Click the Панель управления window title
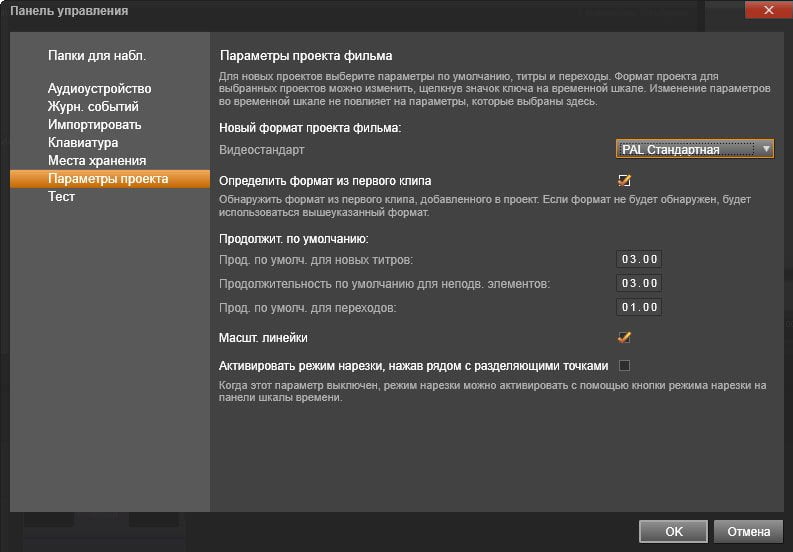The width and height of the screenshot is (793, 552). point(69,11)
